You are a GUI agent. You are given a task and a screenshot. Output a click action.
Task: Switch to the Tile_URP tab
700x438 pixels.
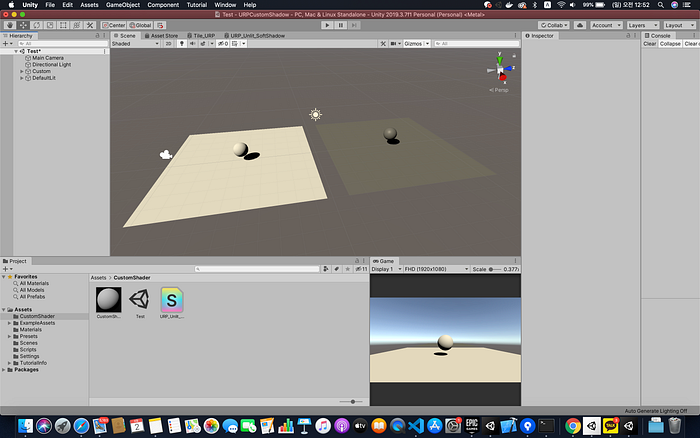point(201,35)
